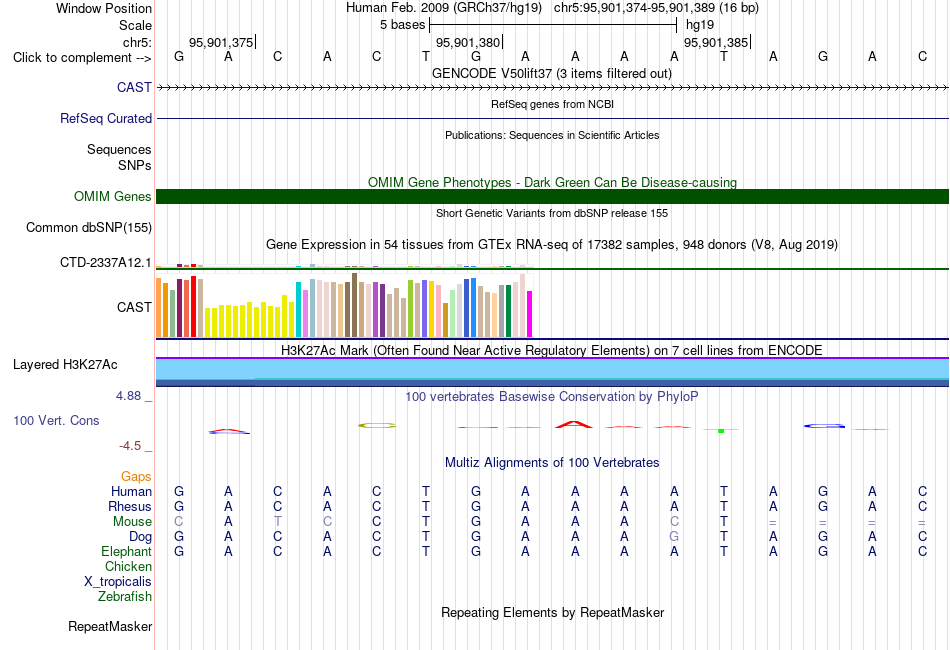Image resolution: width=950 pixels, height=650 pixels.
Task: Click the CAST gene arrow line in GENCODE track
Action: (x=552, y=88)
